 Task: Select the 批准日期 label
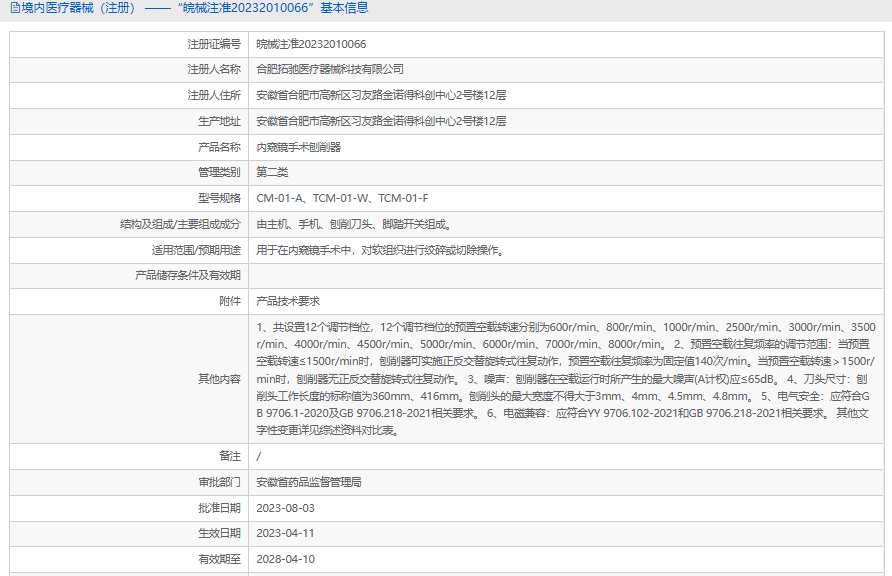coord(220,508)
